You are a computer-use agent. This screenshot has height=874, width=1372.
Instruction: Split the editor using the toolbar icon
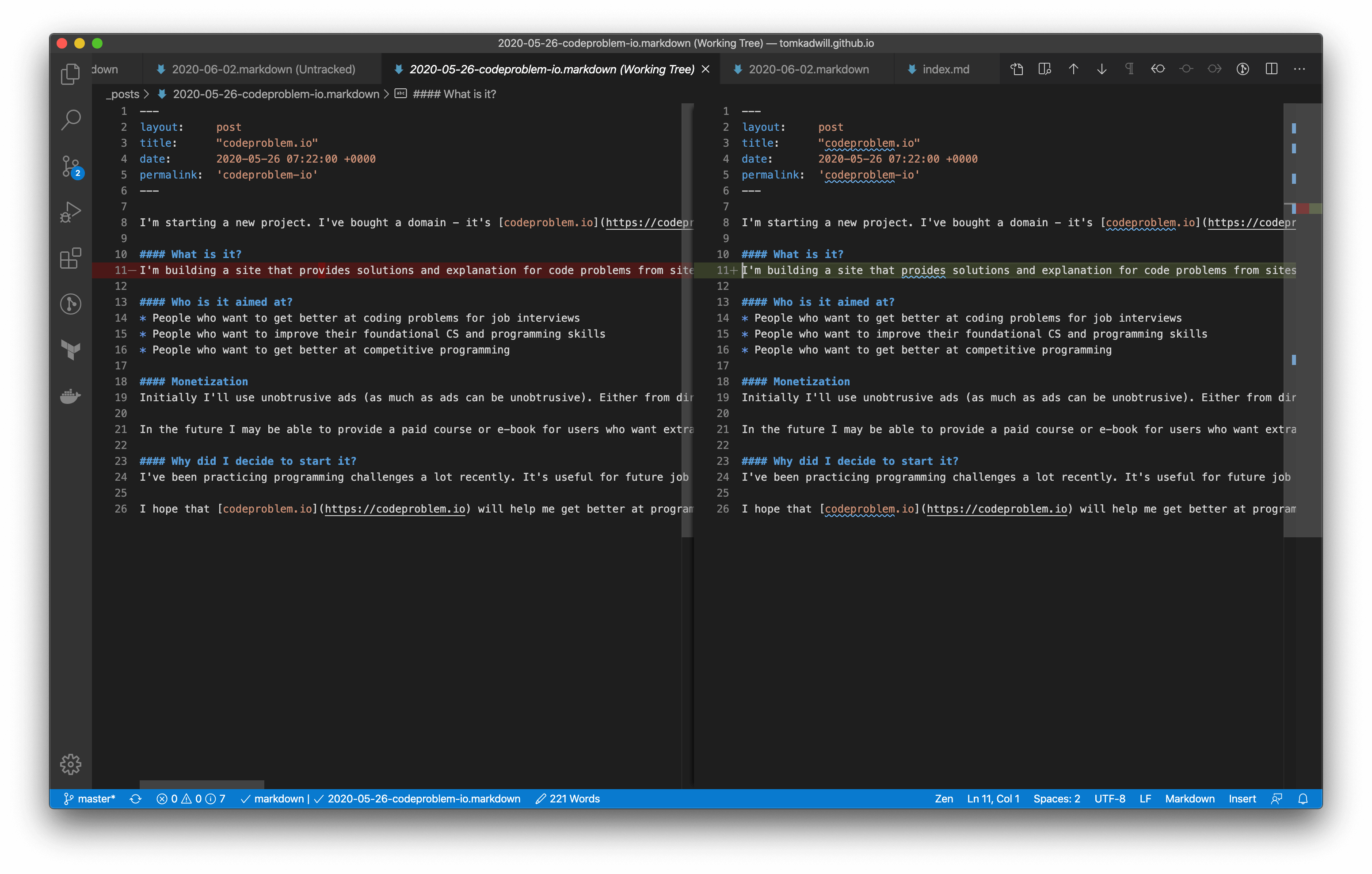click(1271, 68)
